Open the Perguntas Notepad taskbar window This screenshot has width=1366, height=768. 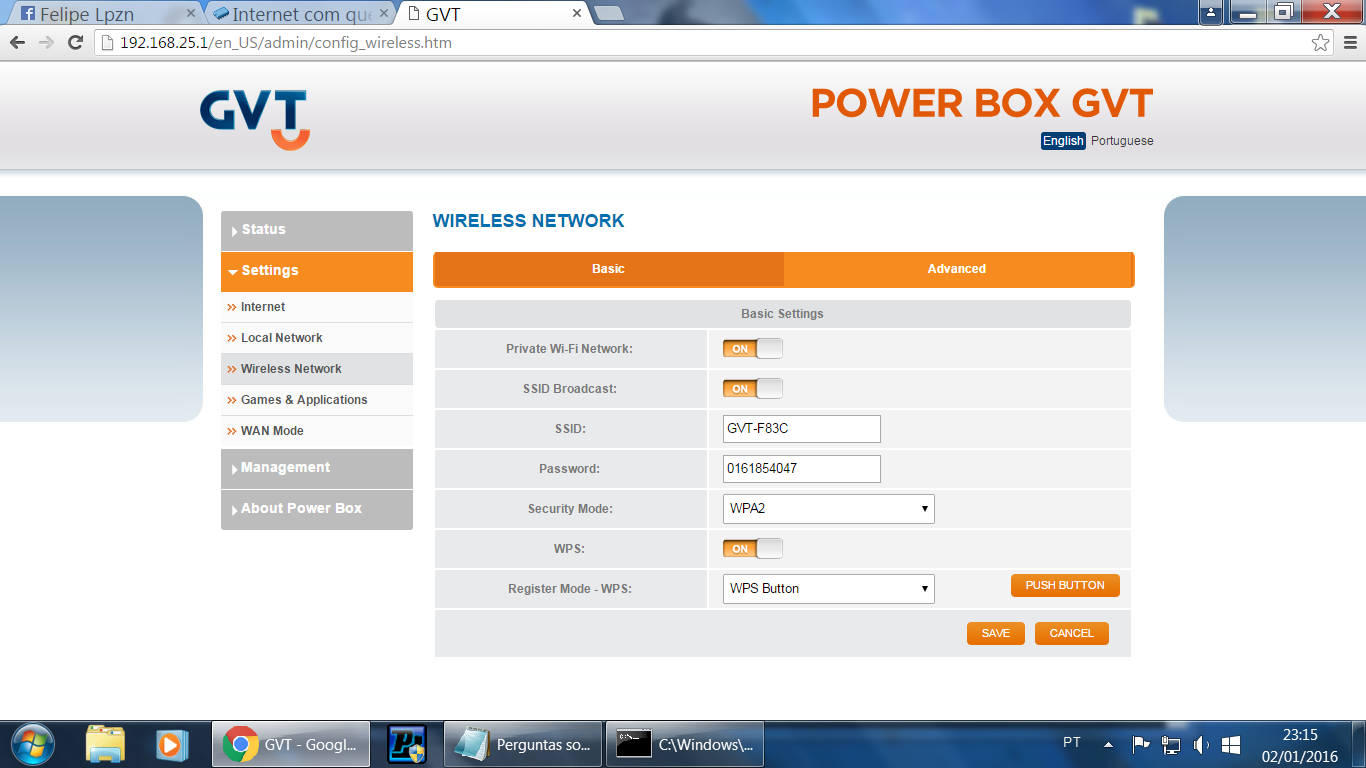coord(523,744)
